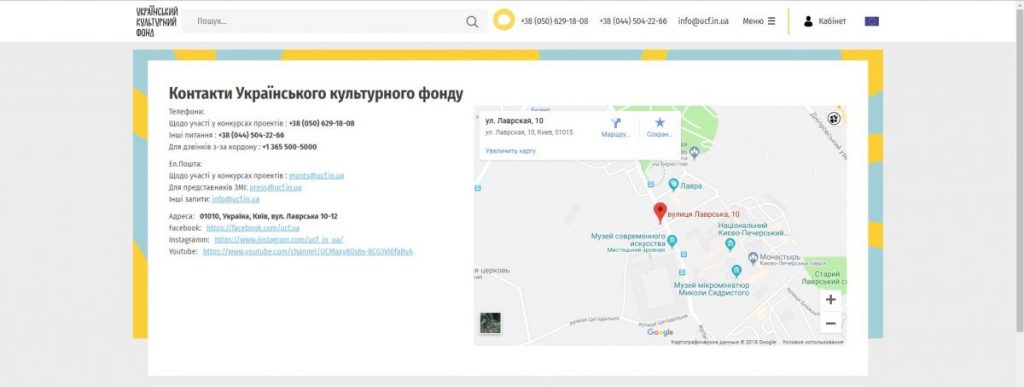This screenshot has height=387, width=1024.
Task: Click the Сохранить star icon on map
Action: (660, 122)
